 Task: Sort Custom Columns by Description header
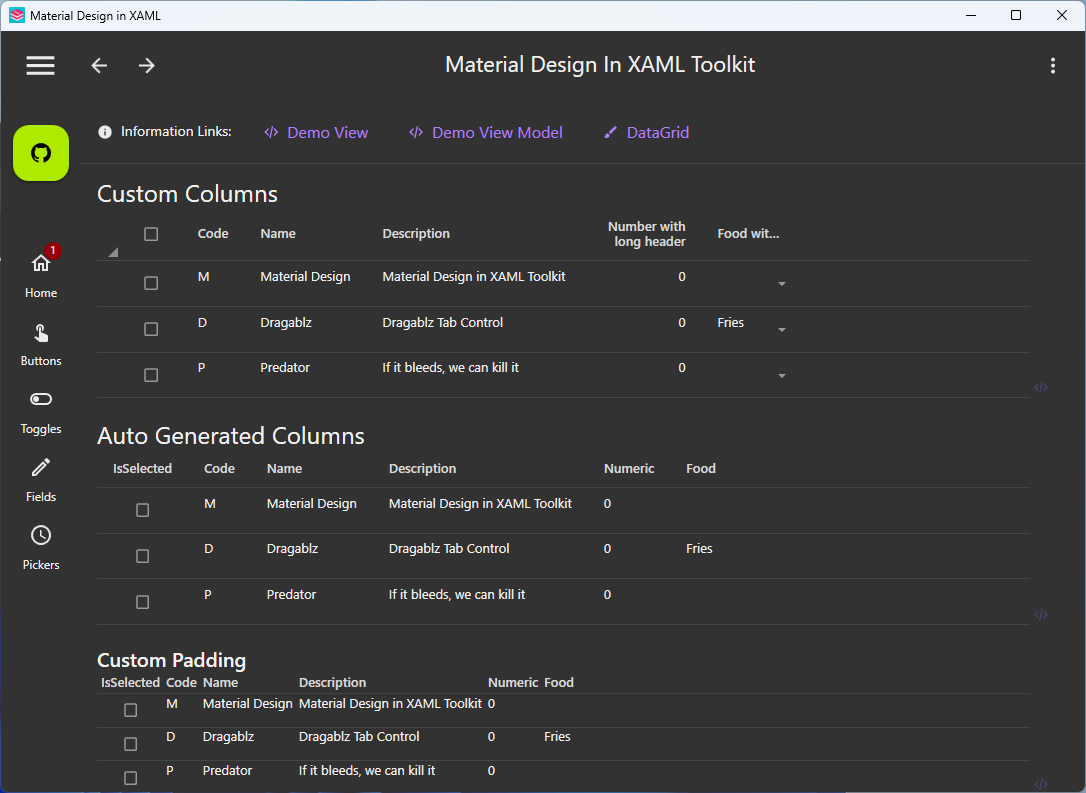tap(416, 233)
